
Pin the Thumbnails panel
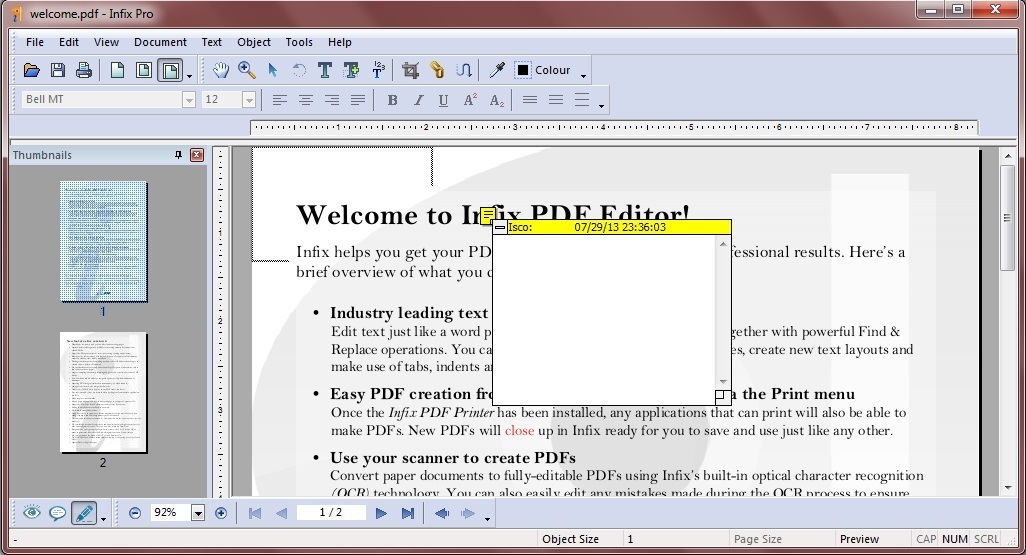pyautogui.click(x=178, y=155)
